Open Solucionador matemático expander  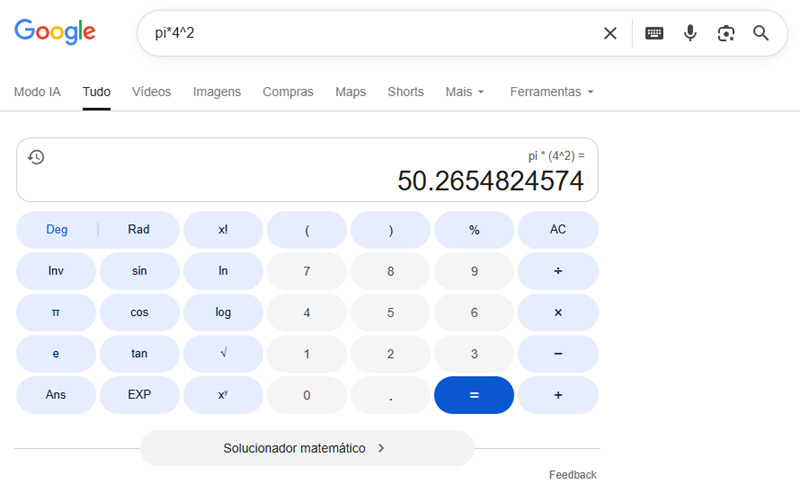307,448
